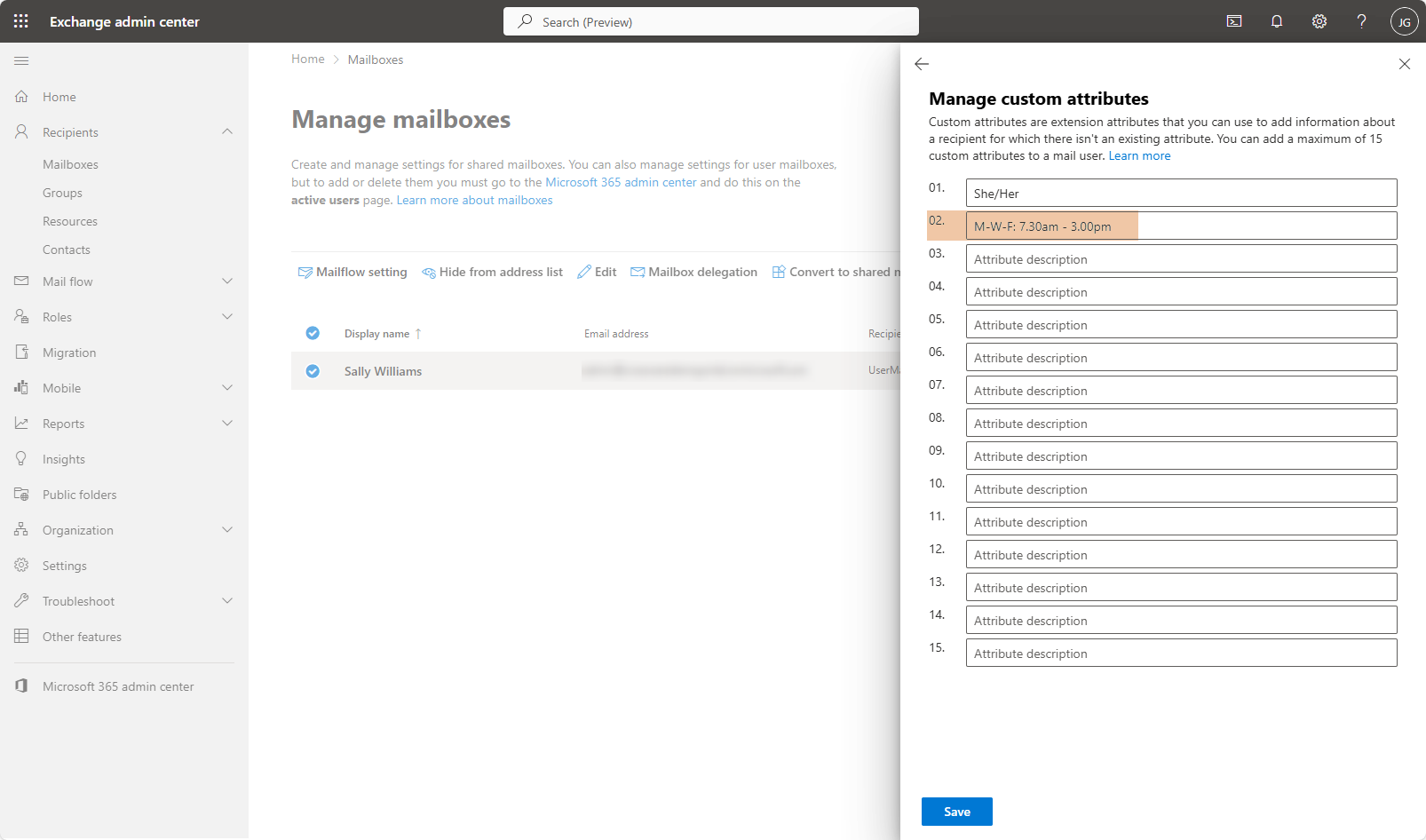
Task: Select Public folders in the sidebar
Action: 79,495
